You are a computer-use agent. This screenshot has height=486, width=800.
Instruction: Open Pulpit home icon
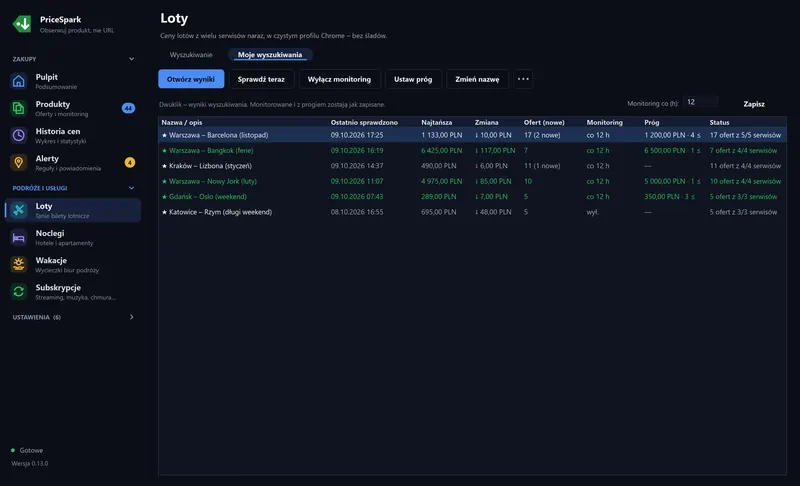coord(19,81)
